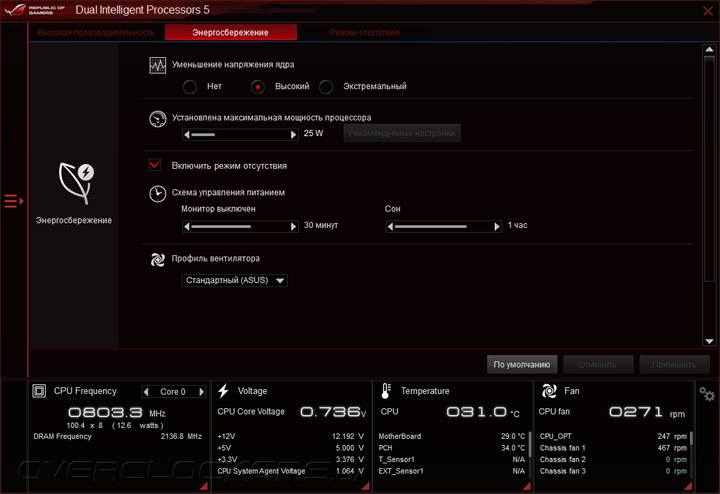The image size is (720, 494).
Task: Click the 'Применить' button
Action: click(674, 365)
